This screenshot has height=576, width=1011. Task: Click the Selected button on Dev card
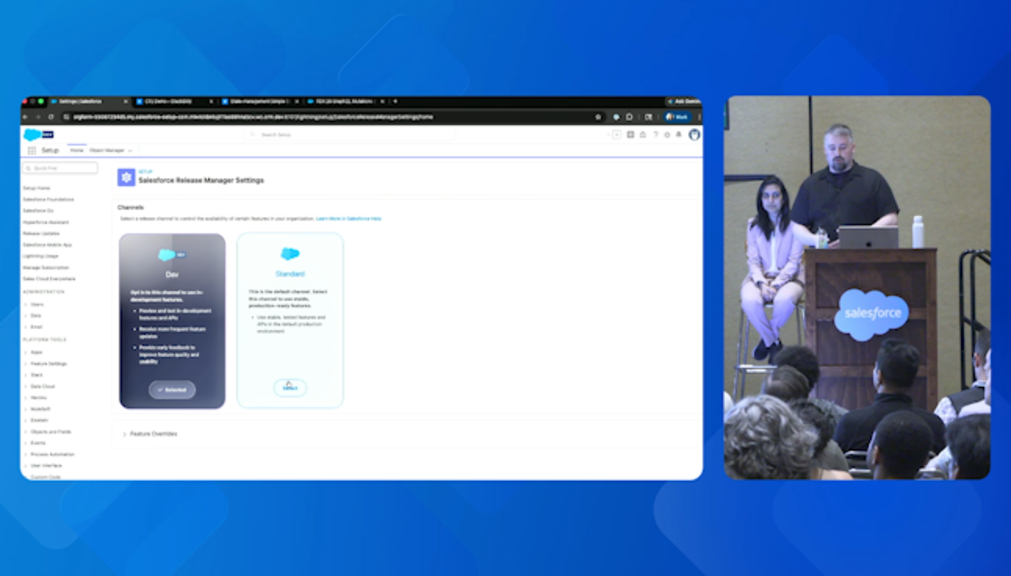(x=172, y=389)
